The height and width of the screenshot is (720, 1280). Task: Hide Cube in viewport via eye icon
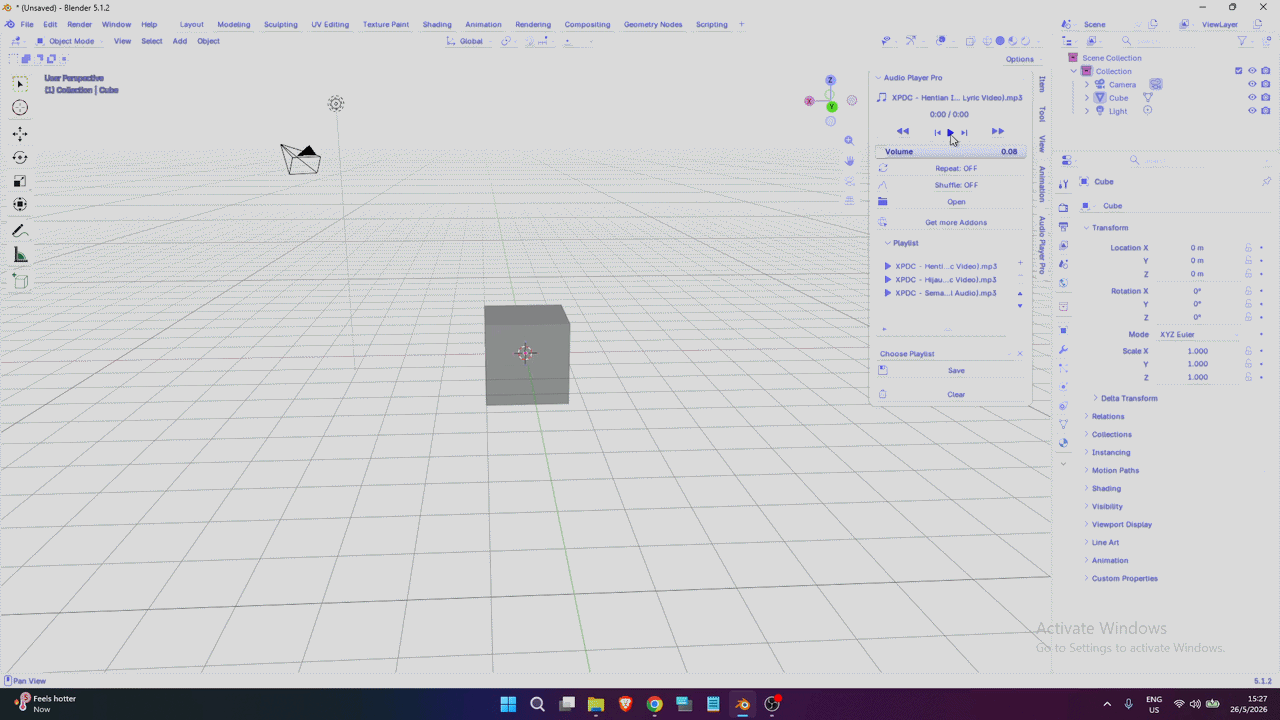tap(1252, 98)
